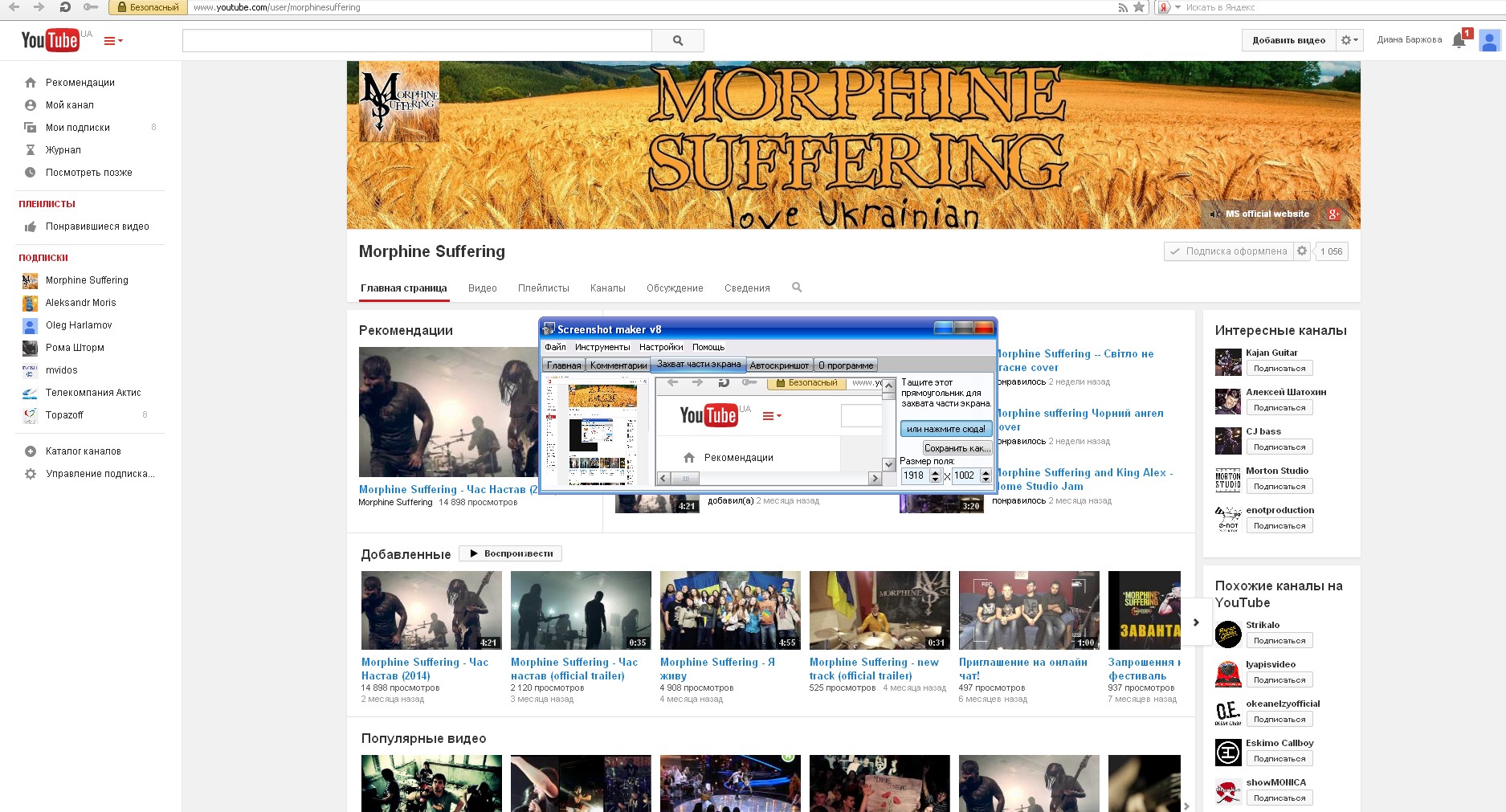This screenshot has width=1506, height=812.
Task: Open video thumbnail Час Настав (2014)
Action: pos(431,610)
